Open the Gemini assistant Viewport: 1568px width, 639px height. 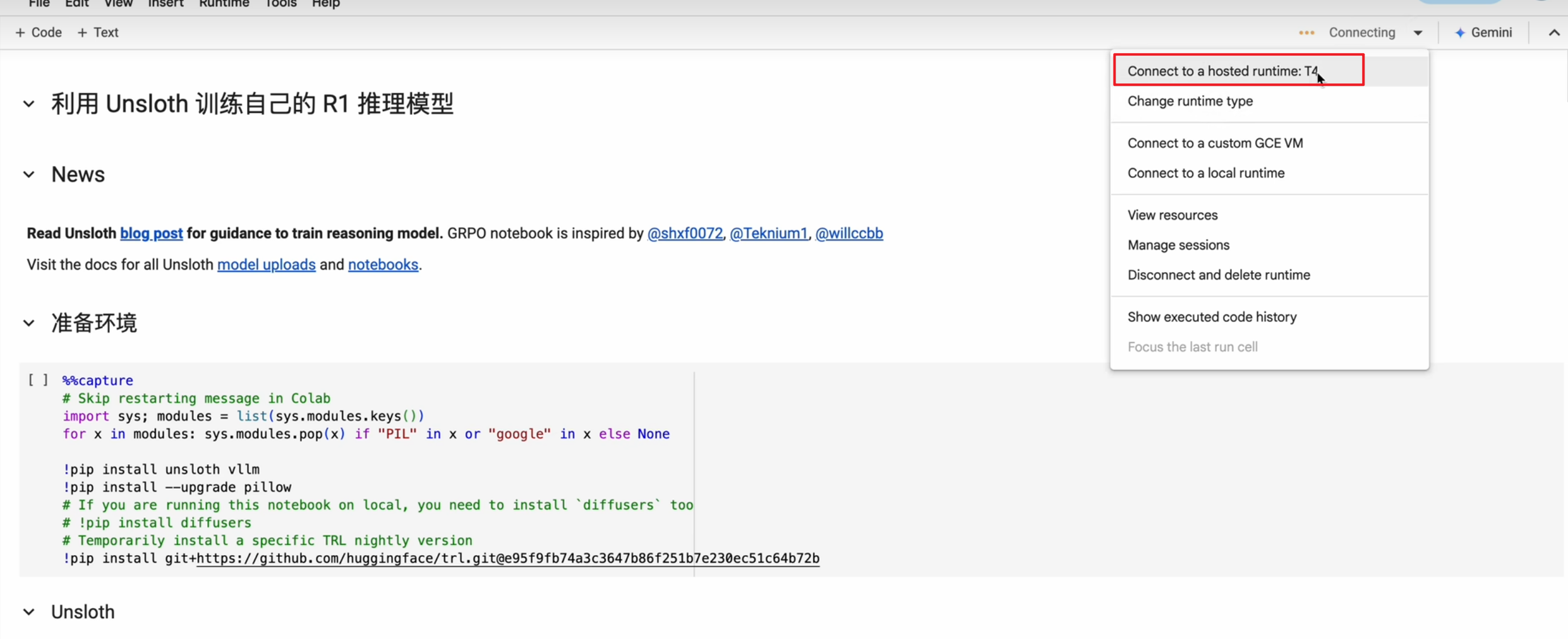pos(1483,32)
